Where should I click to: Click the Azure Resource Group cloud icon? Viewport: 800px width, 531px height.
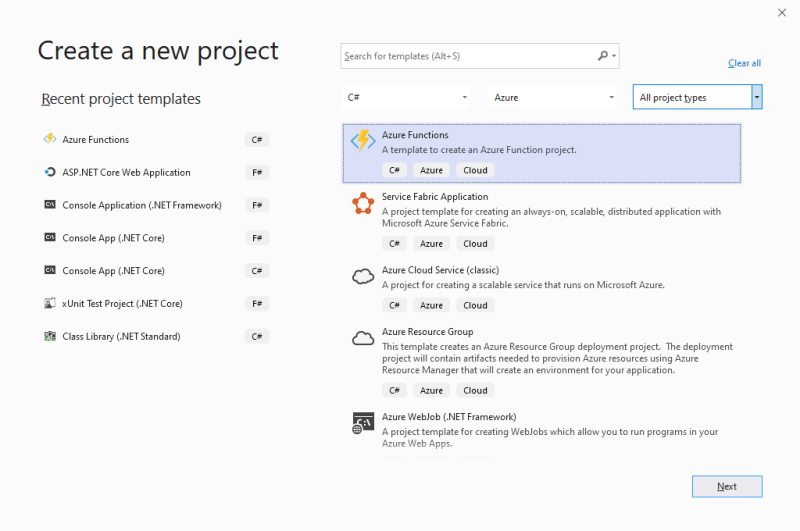[x=363, y=338]
